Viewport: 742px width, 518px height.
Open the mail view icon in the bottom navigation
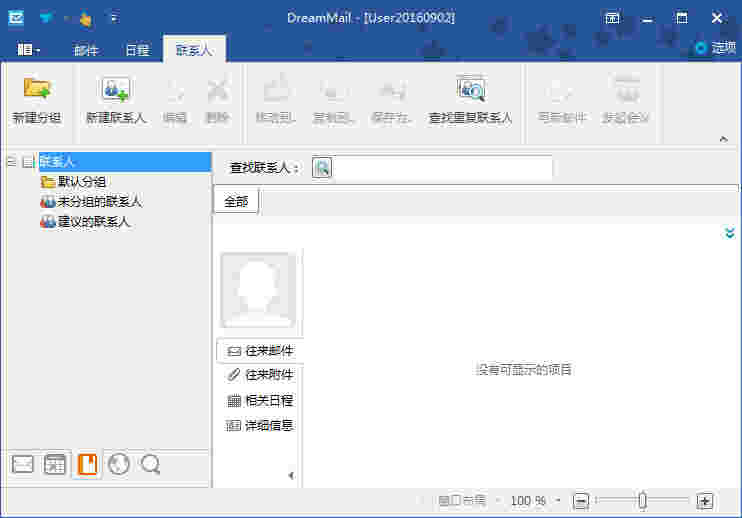22,464
